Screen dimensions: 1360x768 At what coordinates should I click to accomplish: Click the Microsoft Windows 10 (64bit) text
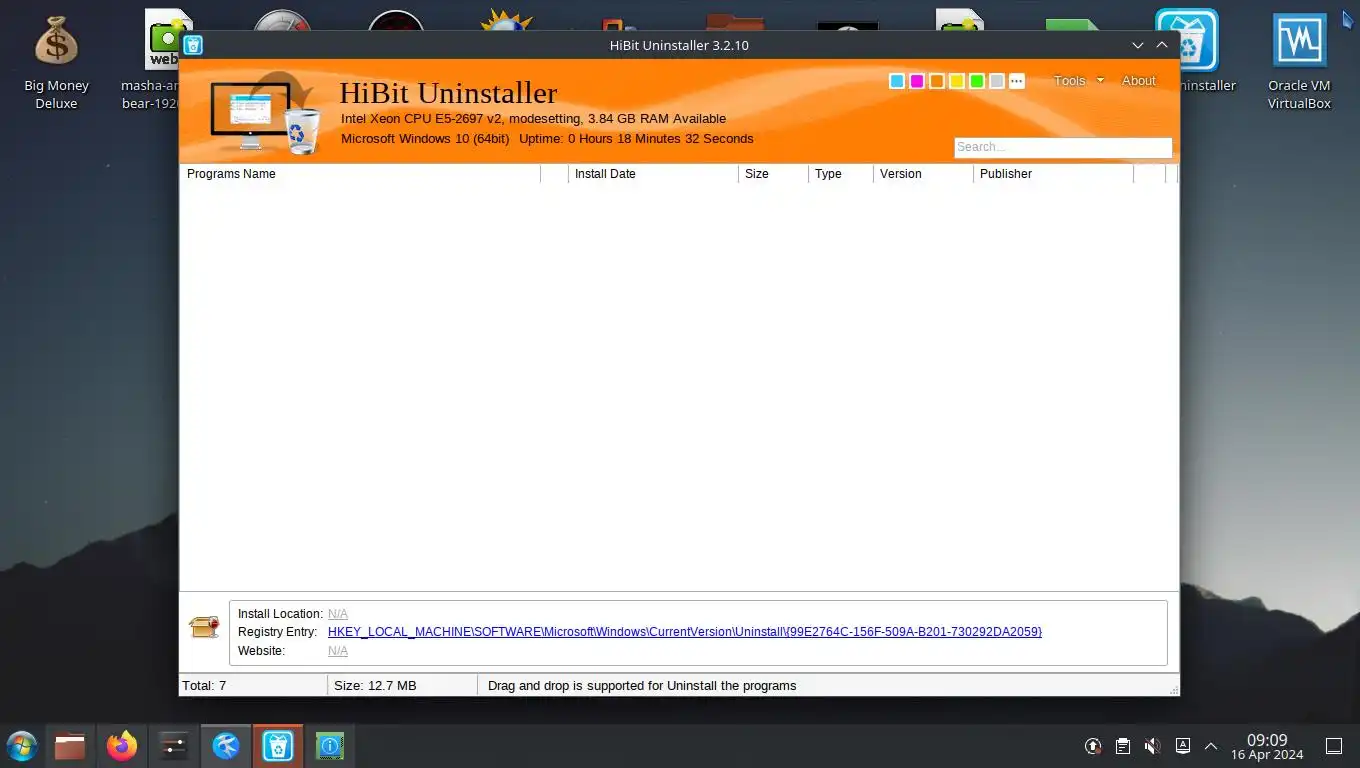425,139
